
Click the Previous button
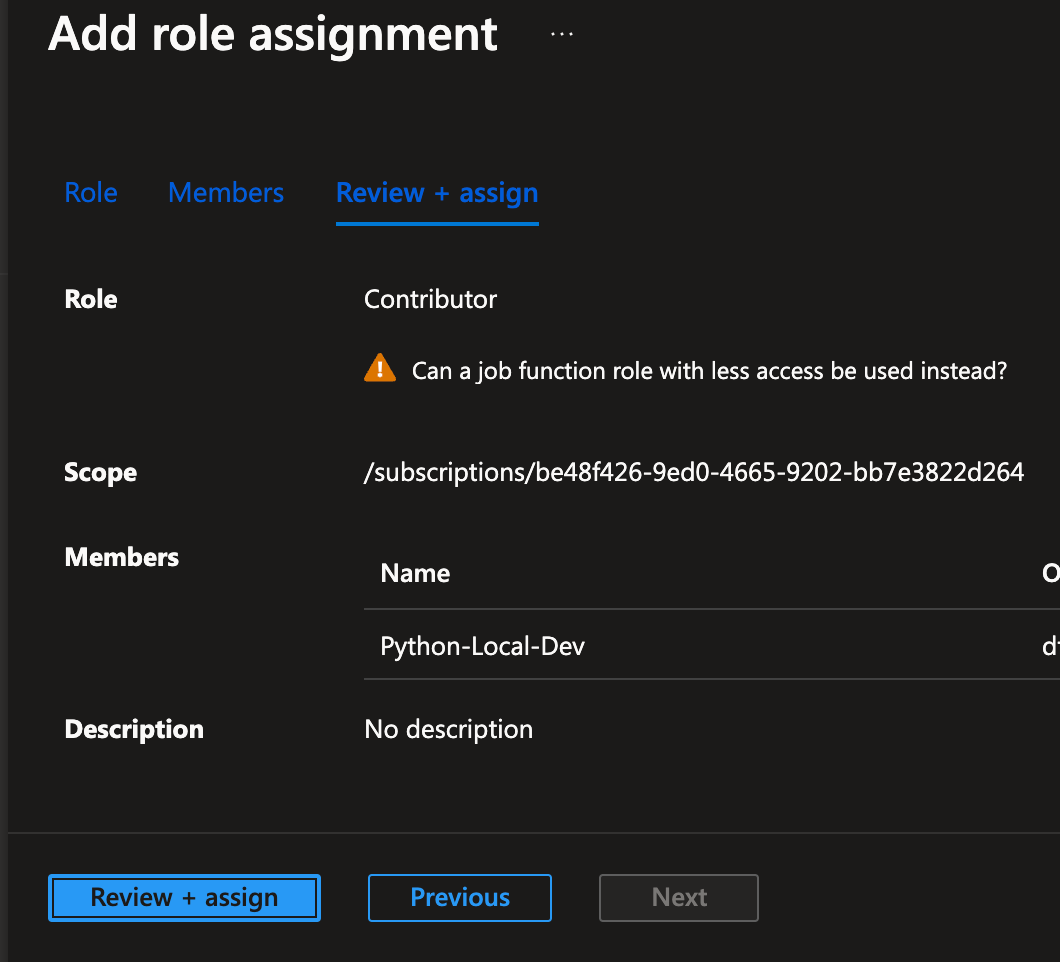tap(460, 898)
